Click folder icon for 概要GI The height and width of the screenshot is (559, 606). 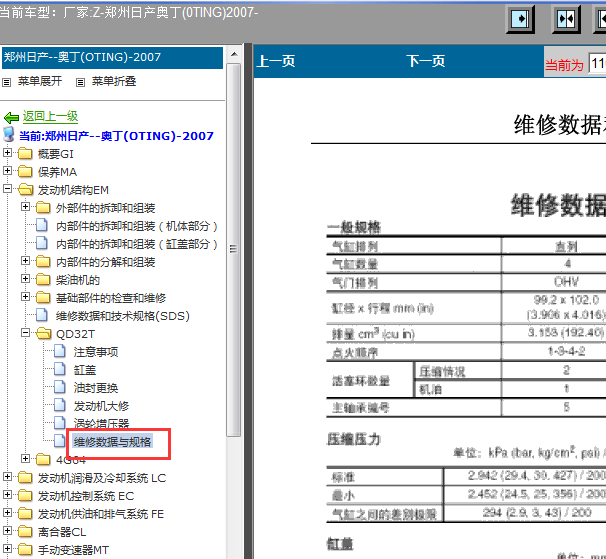(x=25, y=153)
